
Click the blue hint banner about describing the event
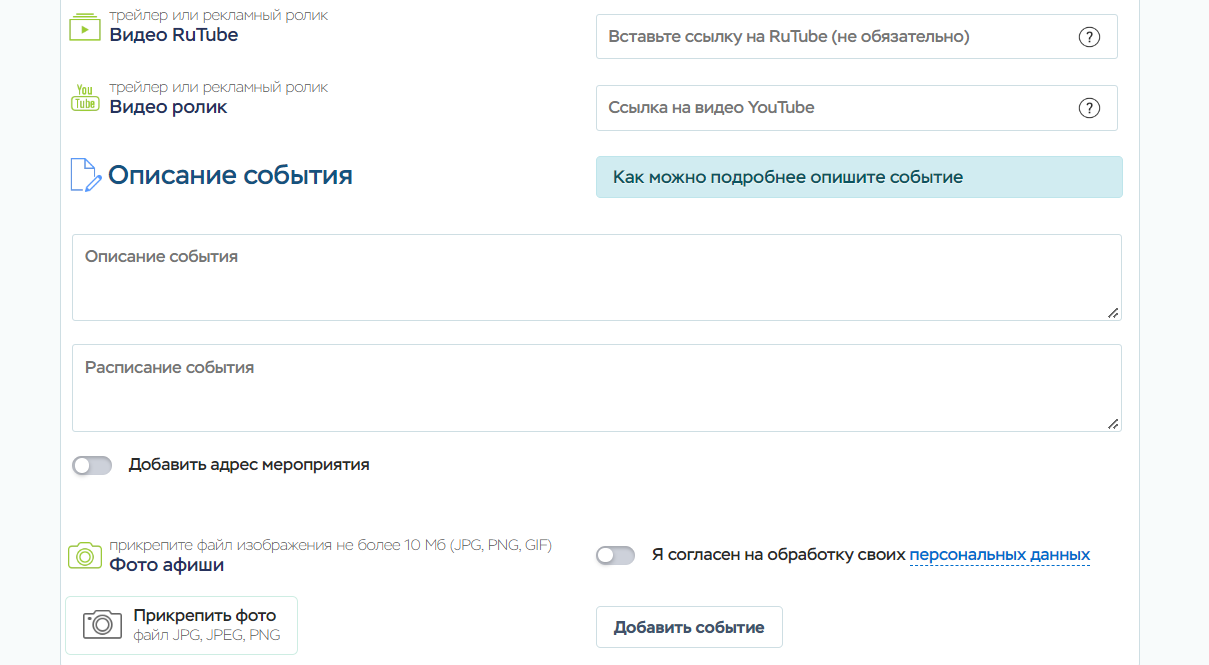pos(858,177)
